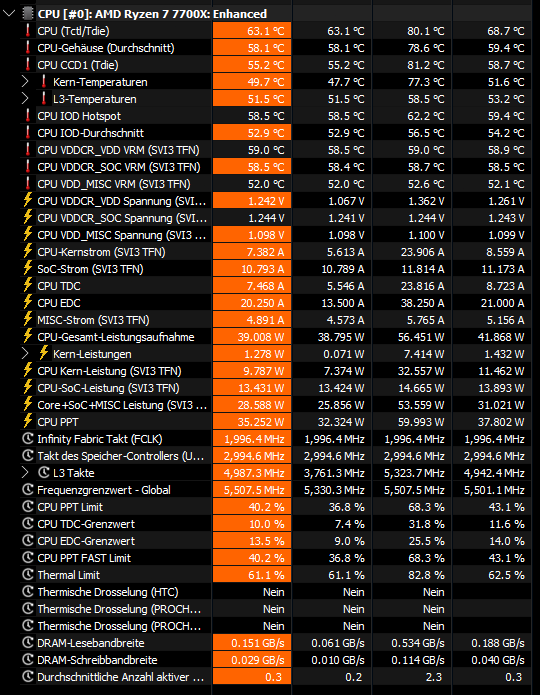Viewport: 540px width, 695px height.
Task: Click lightning icon beside CPU-Gesamt-Leistungsaufnahme
Action: pos(27,337)
